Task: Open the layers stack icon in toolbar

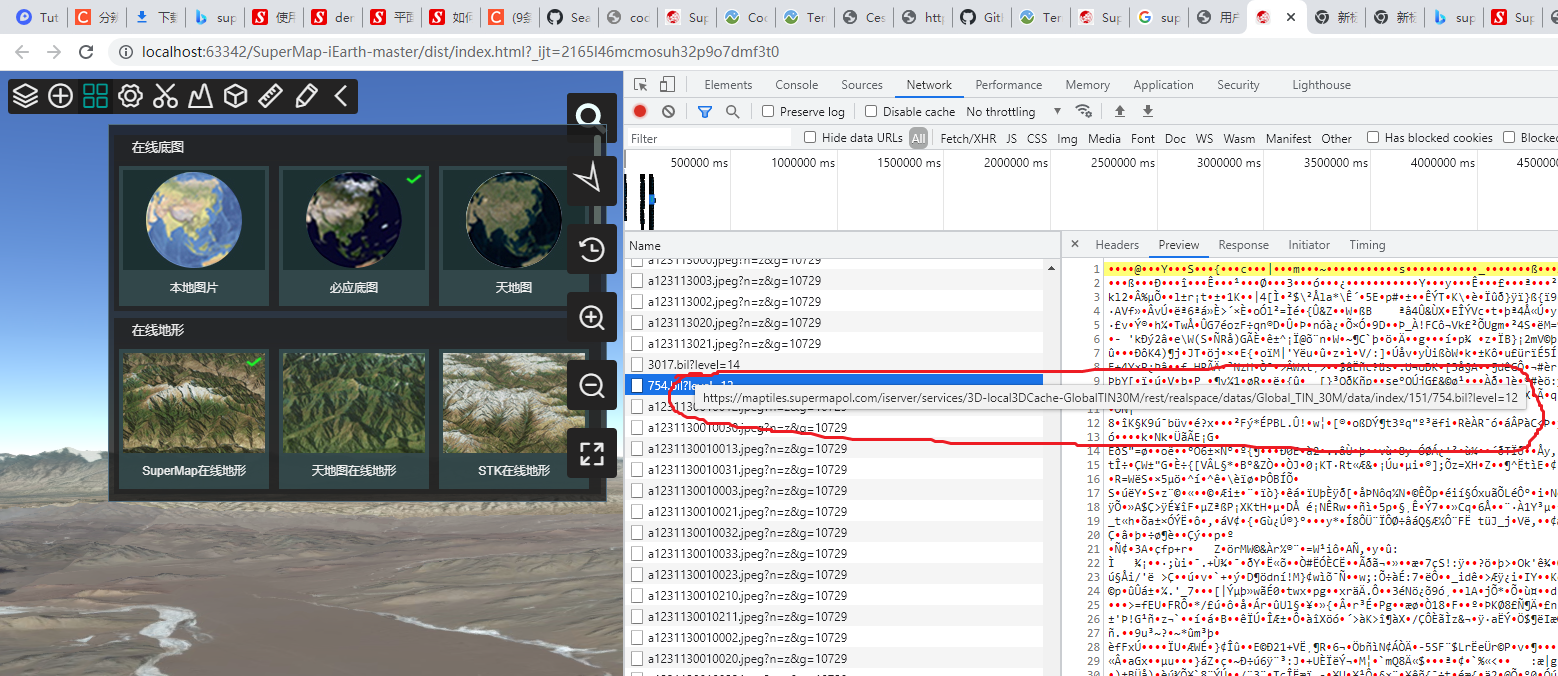Action: 26,96
